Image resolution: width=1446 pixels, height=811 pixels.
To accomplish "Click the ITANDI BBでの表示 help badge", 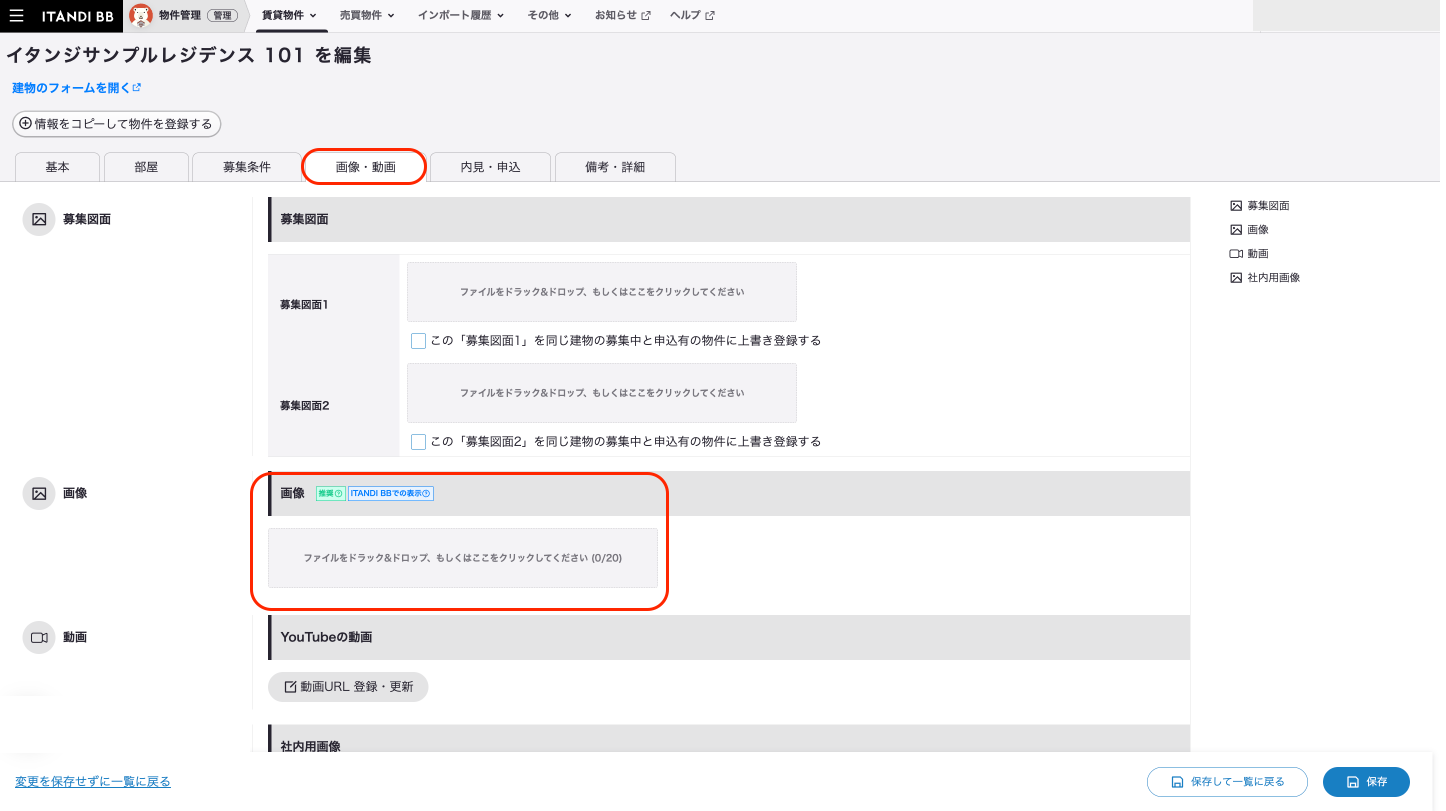I will (x=390, y=494).
